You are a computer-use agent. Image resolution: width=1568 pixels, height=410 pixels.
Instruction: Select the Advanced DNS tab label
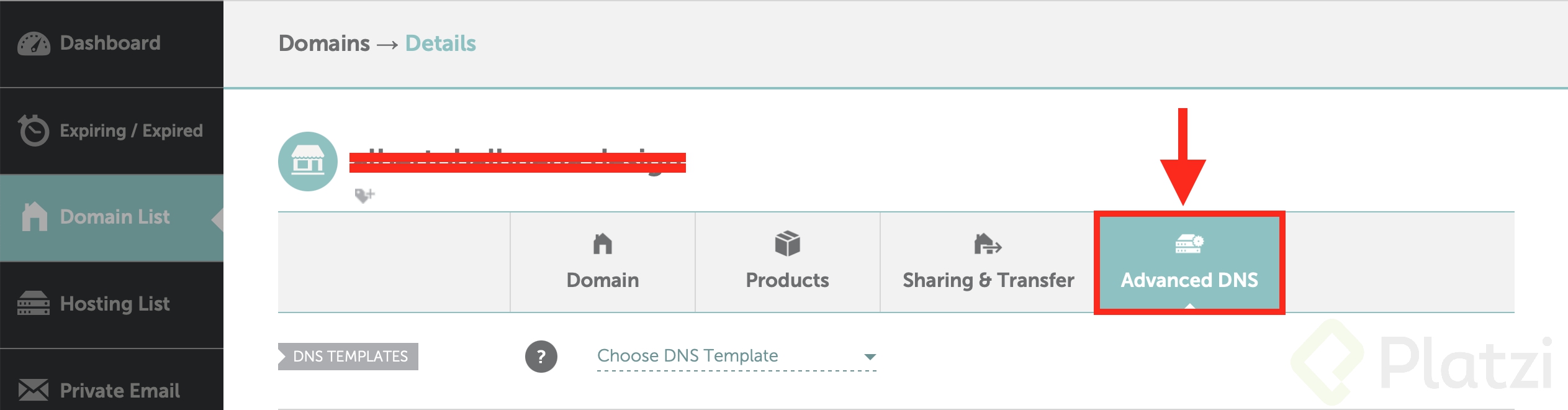point(1189,280)
